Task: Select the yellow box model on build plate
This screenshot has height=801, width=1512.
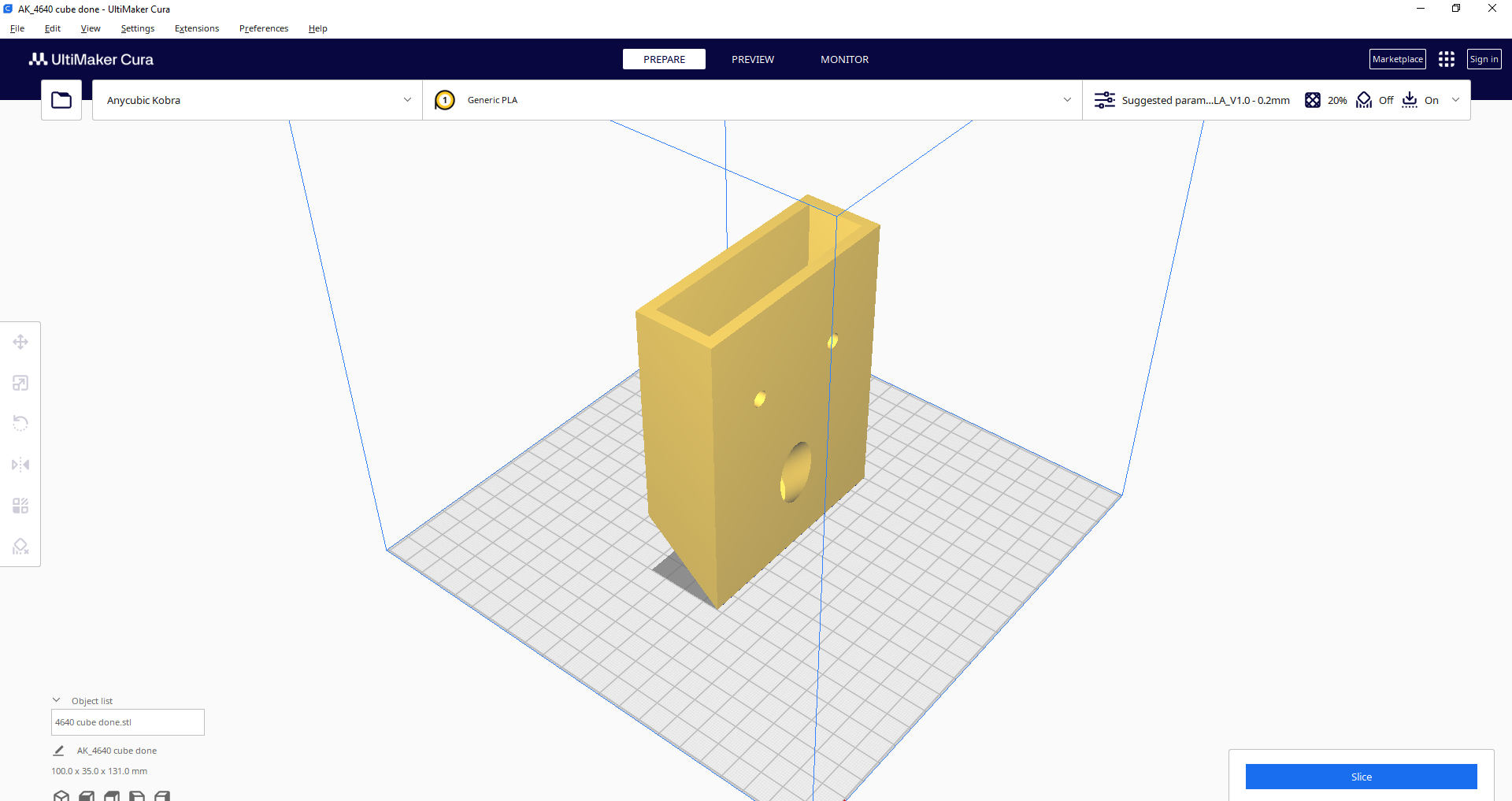Action: [756, 402]
